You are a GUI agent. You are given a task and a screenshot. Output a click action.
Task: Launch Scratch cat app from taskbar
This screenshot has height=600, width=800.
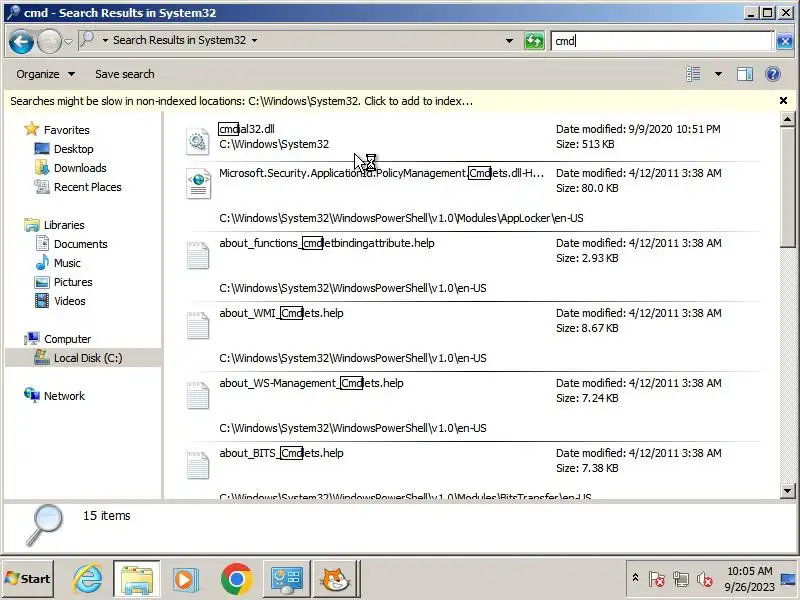(x=335, y=579)
